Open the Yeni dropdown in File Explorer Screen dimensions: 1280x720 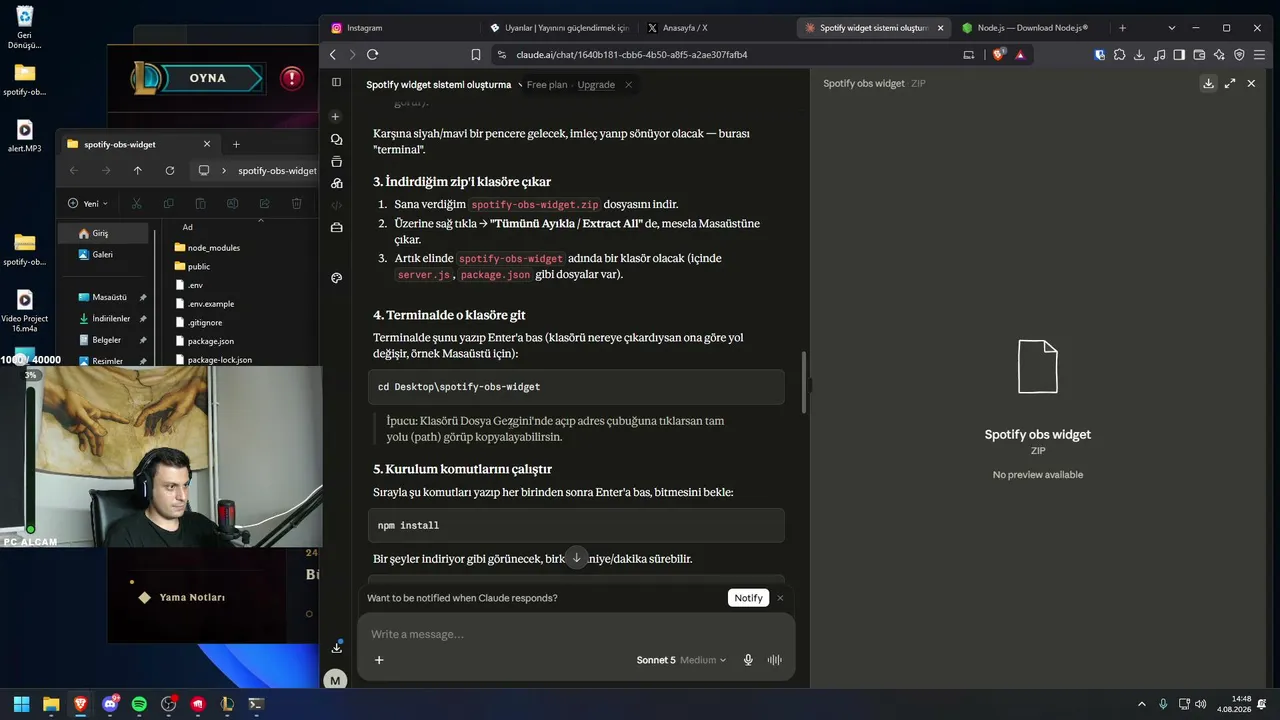pos(88,203)
